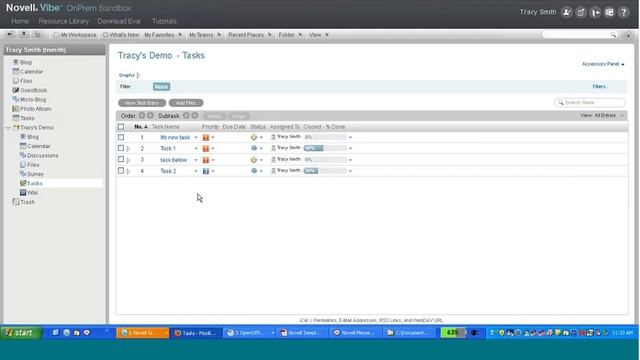Image resolution: width=640 pixels, height=360 pixels.
Task: Open the layout view icon in the header
Action: 609,12
